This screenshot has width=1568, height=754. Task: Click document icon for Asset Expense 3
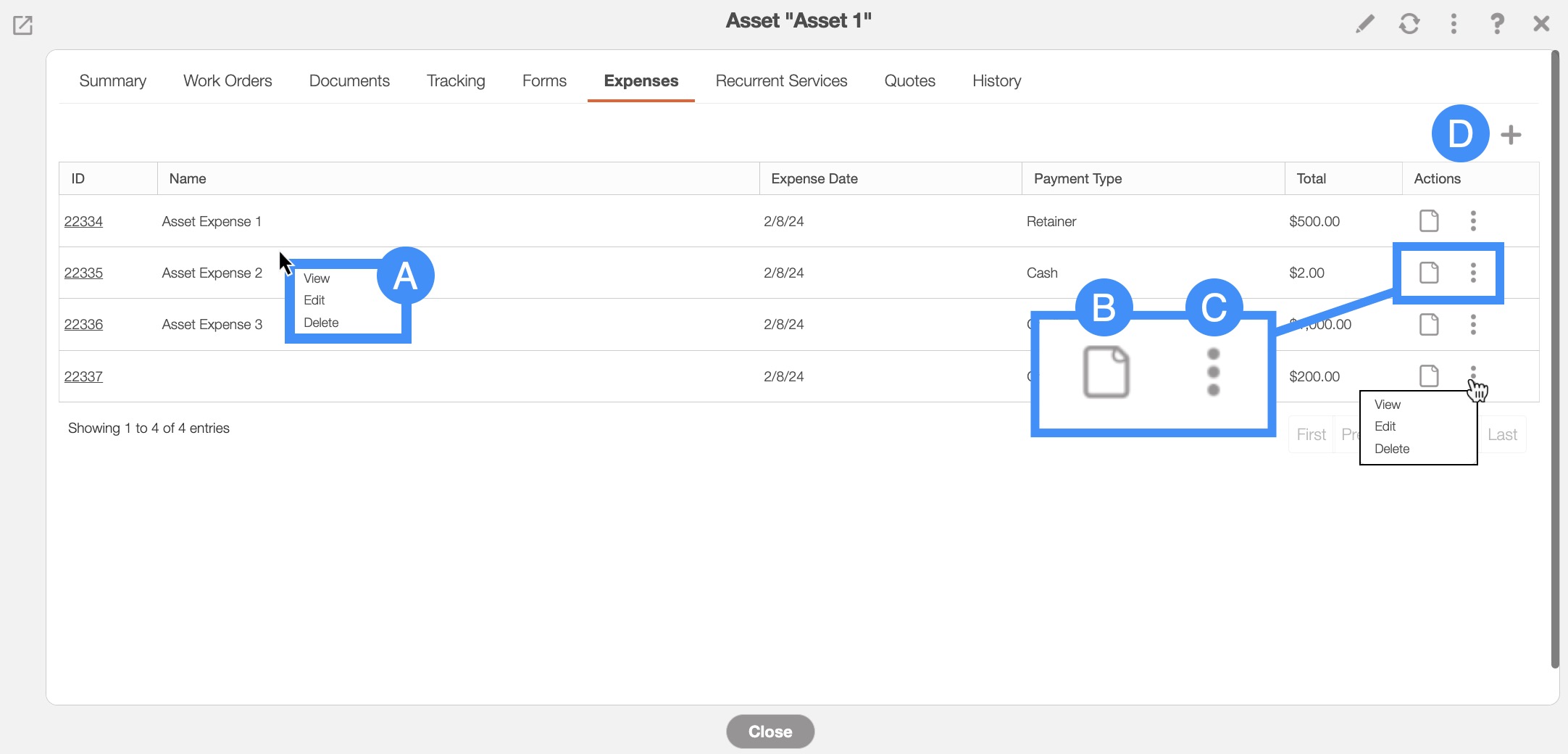pyautogui.click(x=1428, y=325)
